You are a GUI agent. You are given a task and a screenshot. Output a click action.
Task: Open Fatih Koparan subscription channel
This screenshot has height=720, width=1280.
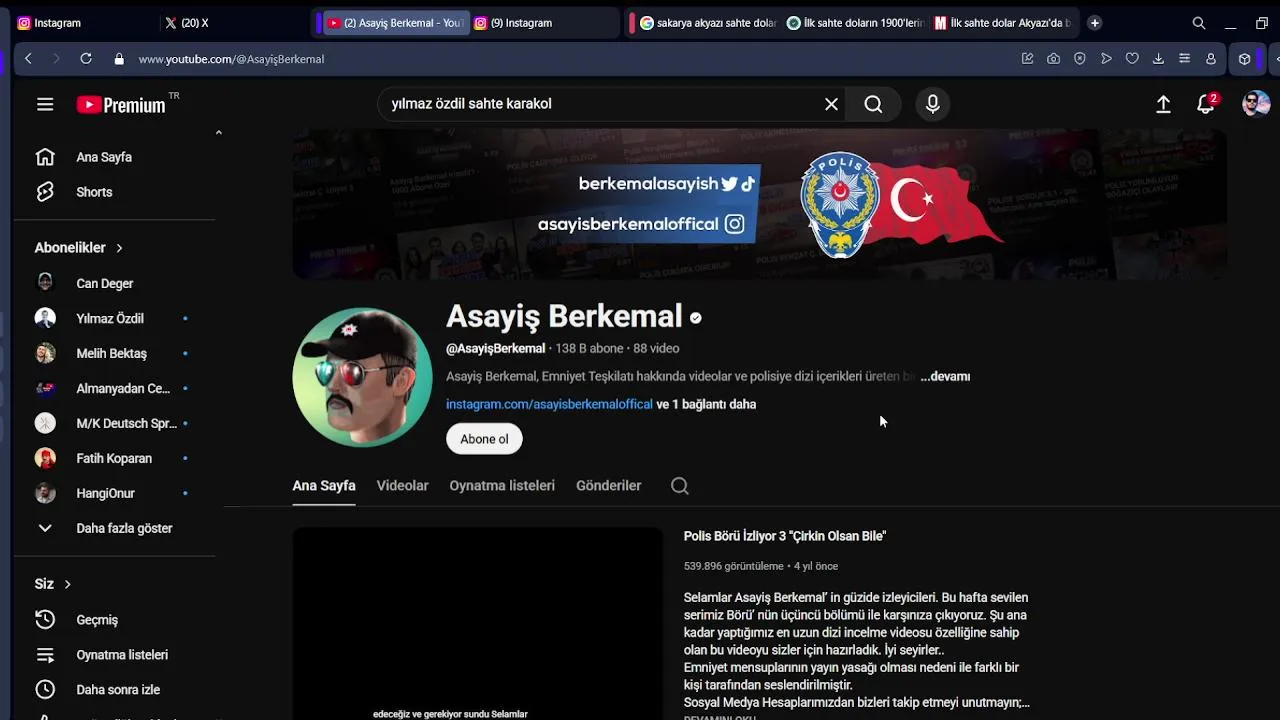[115, 458]
